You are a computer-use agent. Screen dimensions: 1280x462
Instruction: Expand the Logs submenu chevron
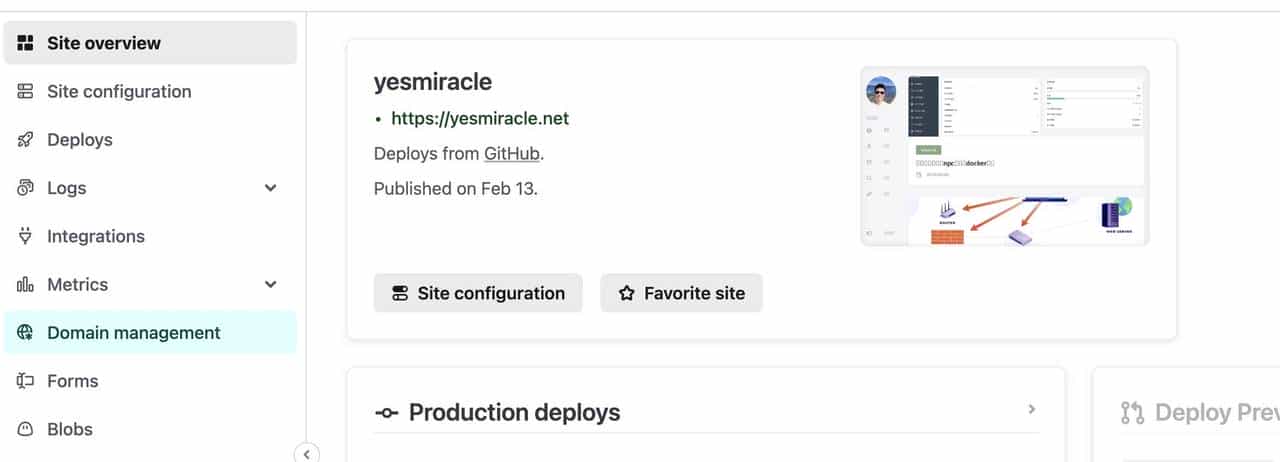270,188
